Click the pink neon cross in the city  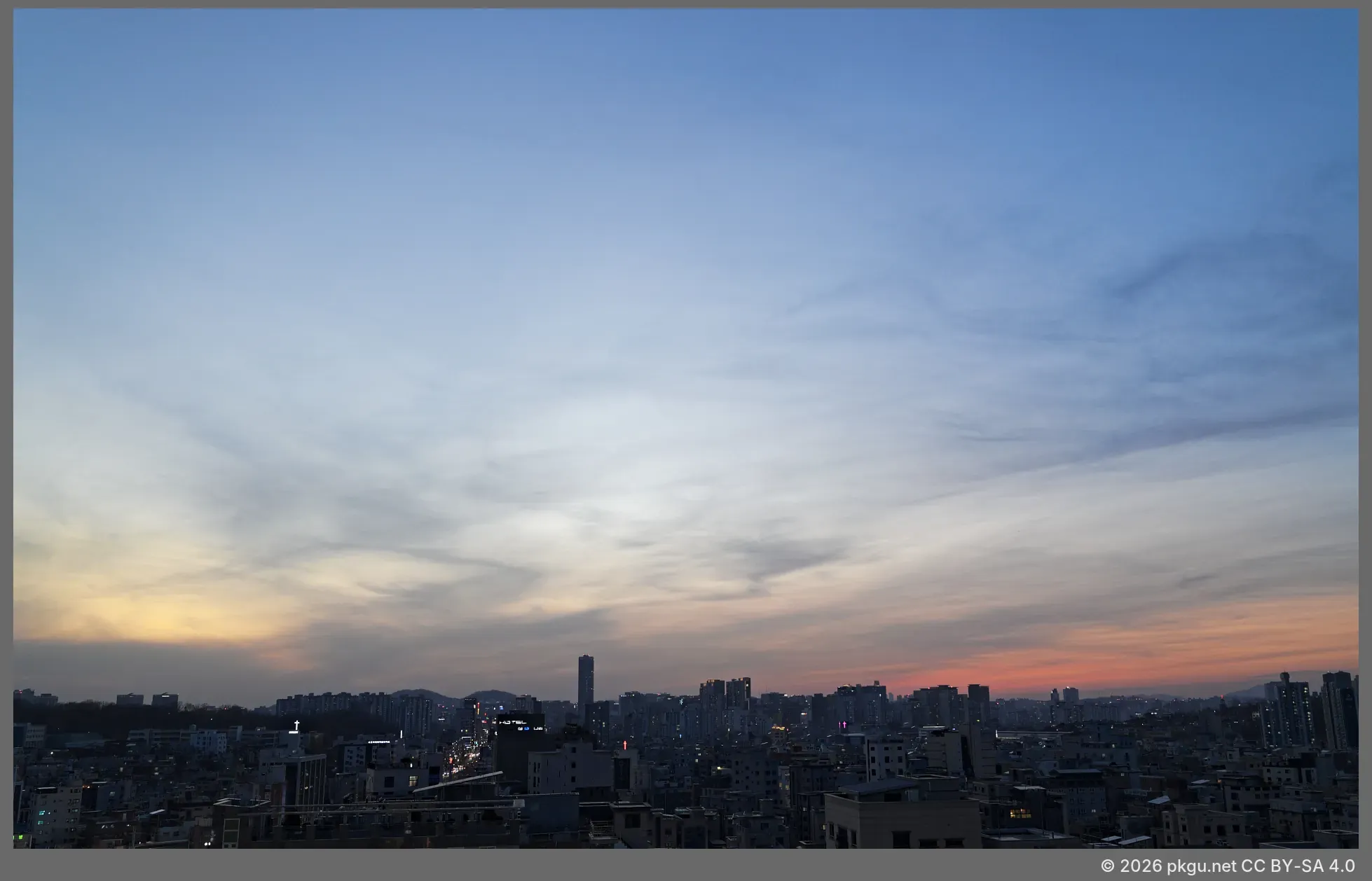pyautogui.click(x=844, y=725)
